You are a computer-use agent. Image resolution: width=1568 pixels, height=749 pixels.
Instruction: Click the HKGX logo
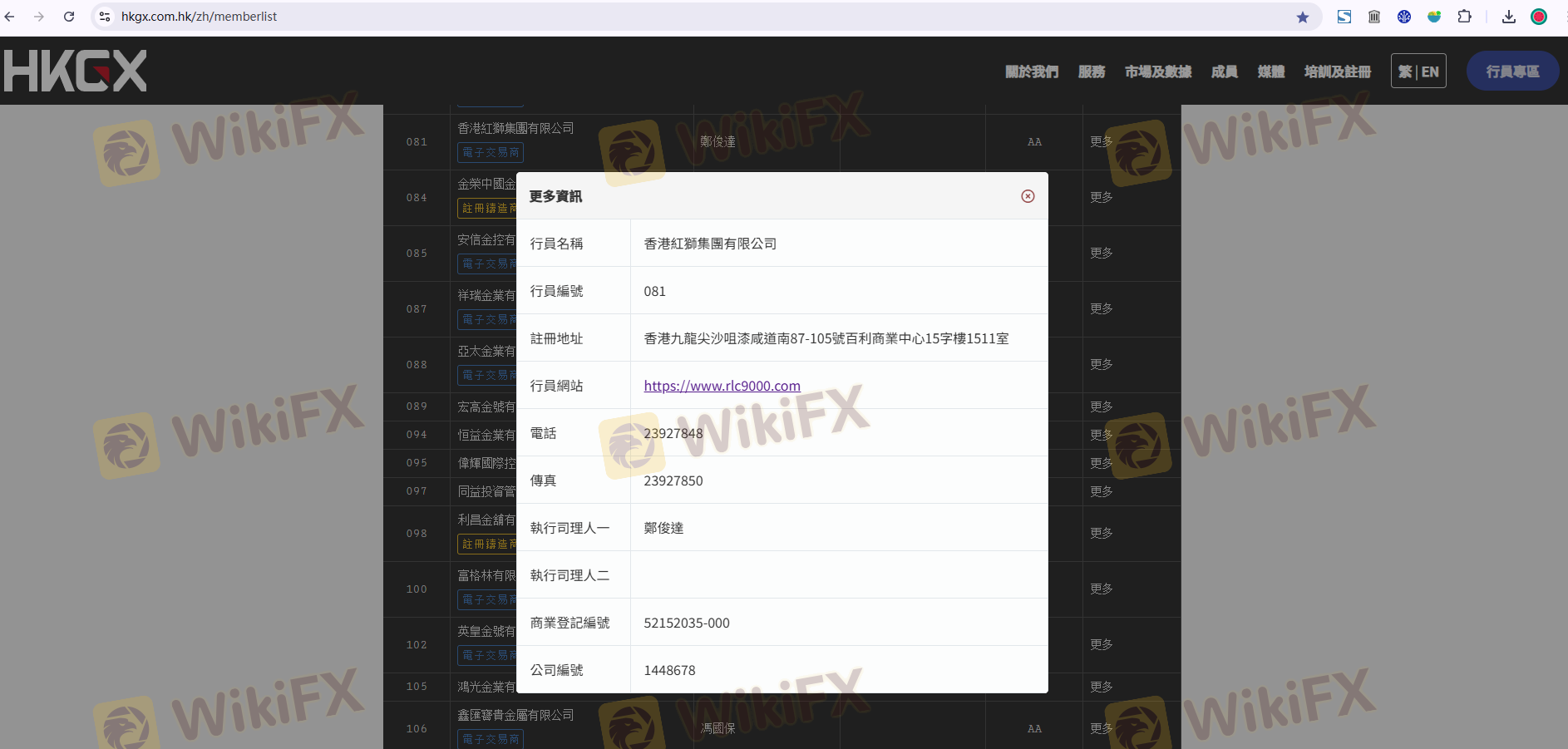point(75,71)
